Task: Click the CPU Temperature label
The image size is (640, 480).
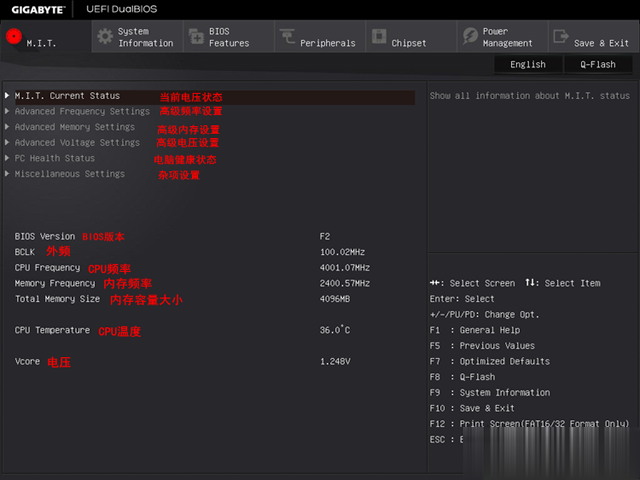Action: (52, 330)
